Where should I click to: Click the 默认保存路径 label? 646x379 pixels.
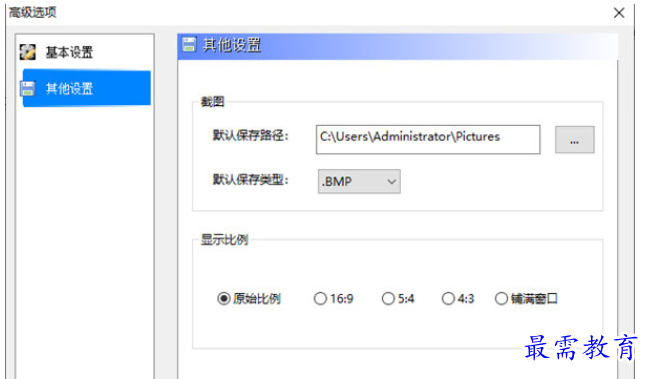[250, 135]
